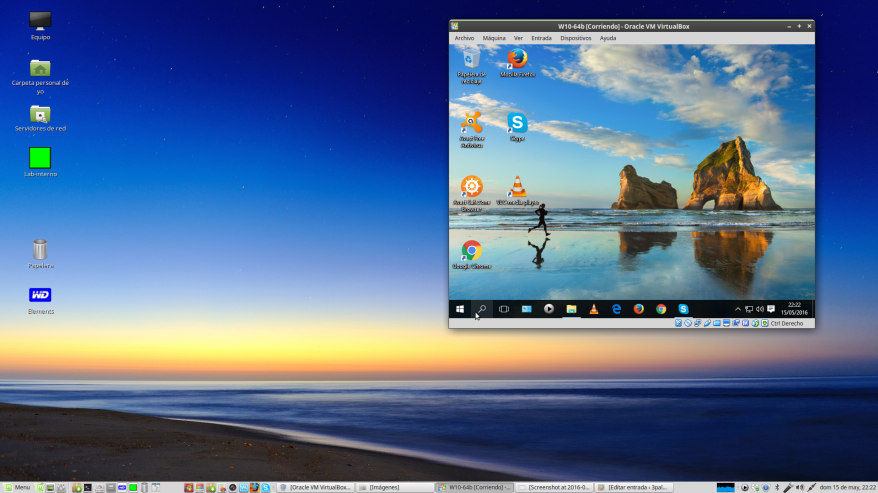This screenshot has height=493, width=878.
Task: Click the Bluetooth icon in host panel
Action: [777, 487]
